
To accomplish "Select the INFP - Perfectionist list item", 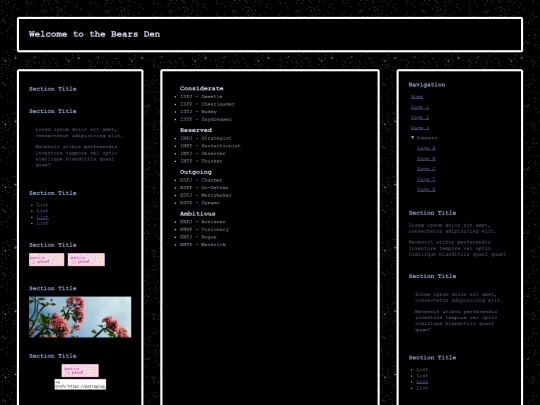I will 210,146.
